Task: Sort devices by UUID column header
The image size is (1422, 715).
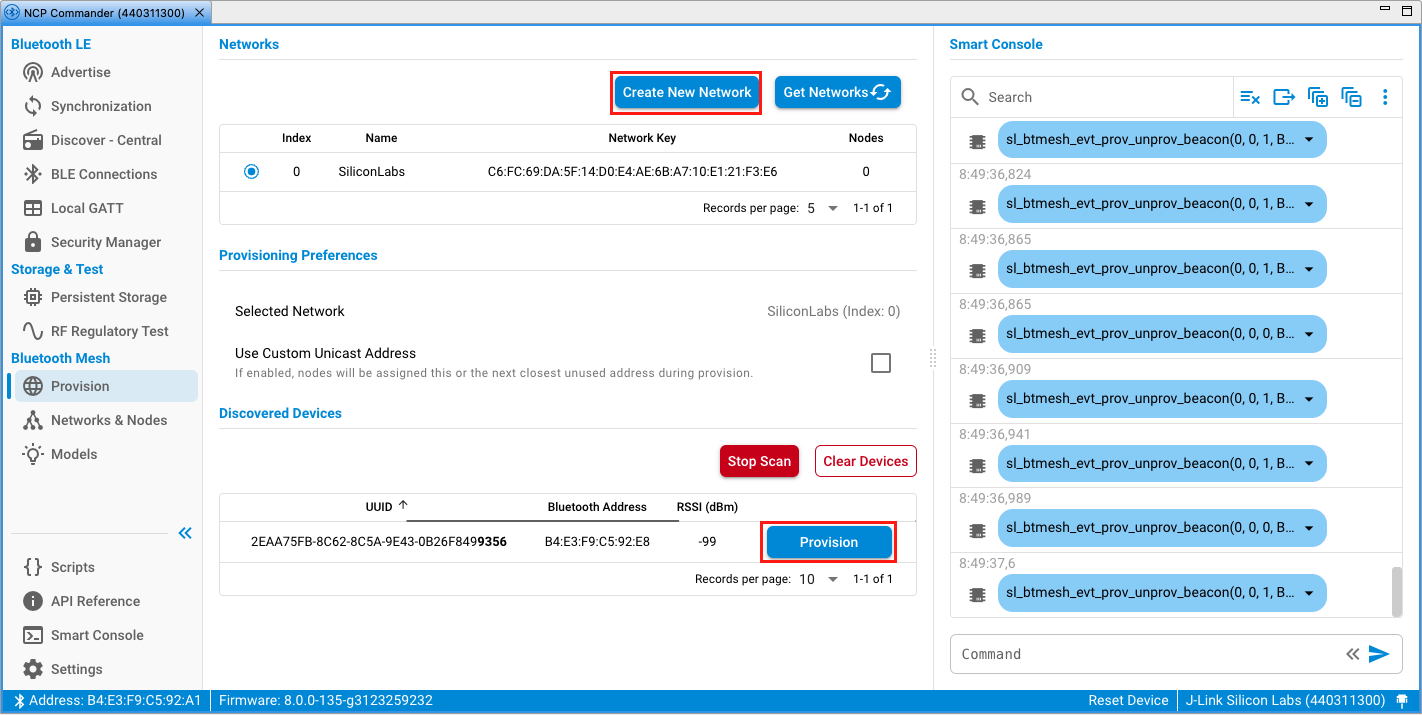Action: click(379, 507)
